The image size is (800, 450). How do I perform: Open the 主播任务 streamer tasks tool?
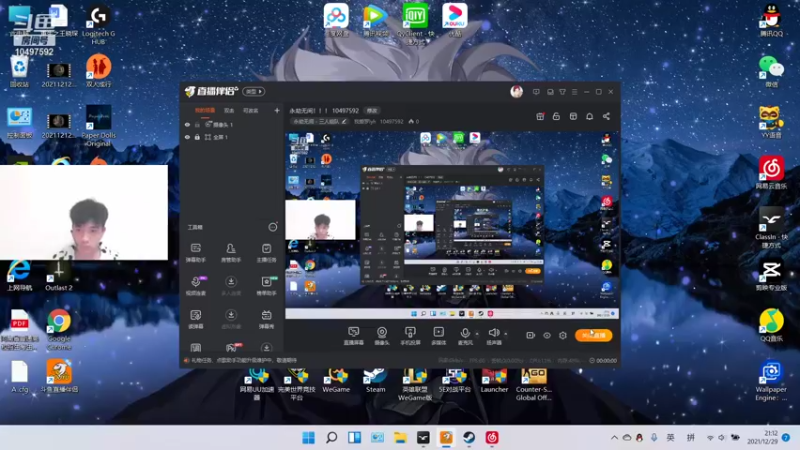[266, 253]
